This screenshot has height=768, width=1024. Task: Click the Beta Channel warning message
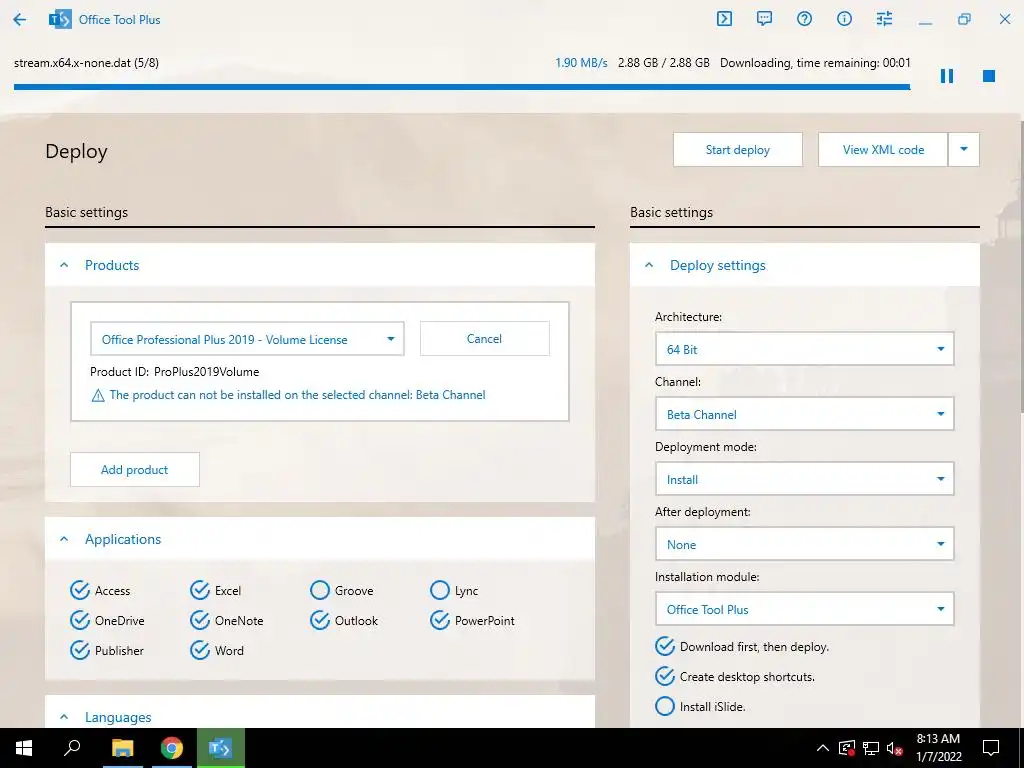click(x=297, y=395)
